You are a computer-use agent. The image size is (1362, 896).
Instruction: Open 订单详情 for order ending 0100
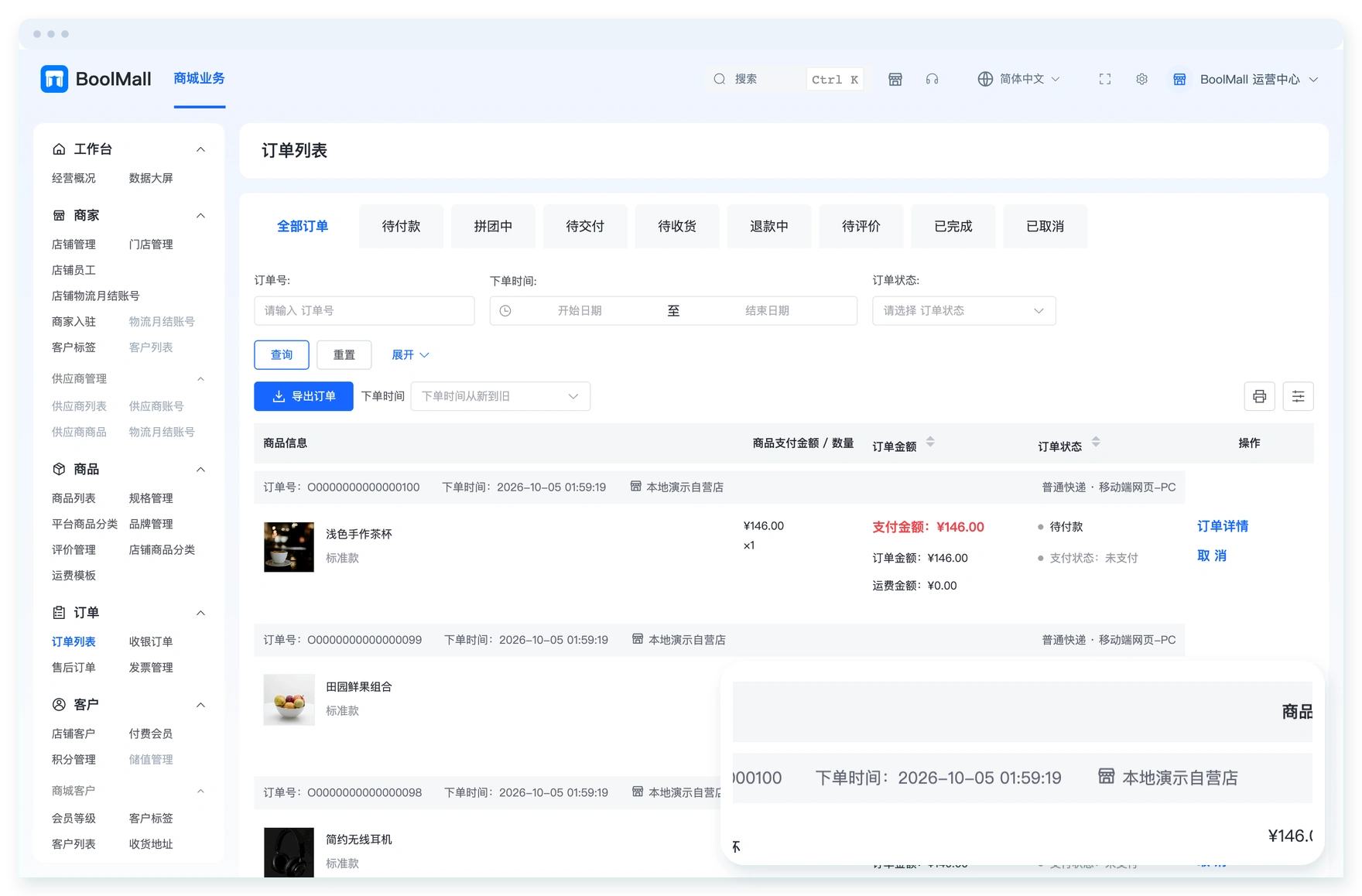point(1223,526)
